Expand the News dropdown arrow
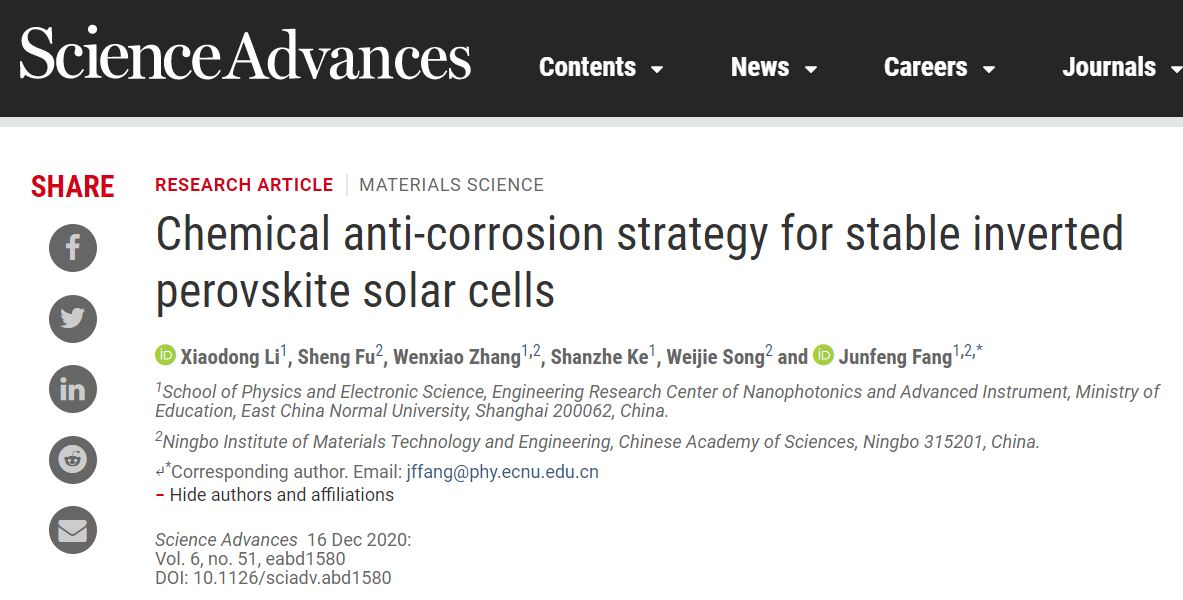Viewport: 1183px width, 600px height. pos(811,69)
